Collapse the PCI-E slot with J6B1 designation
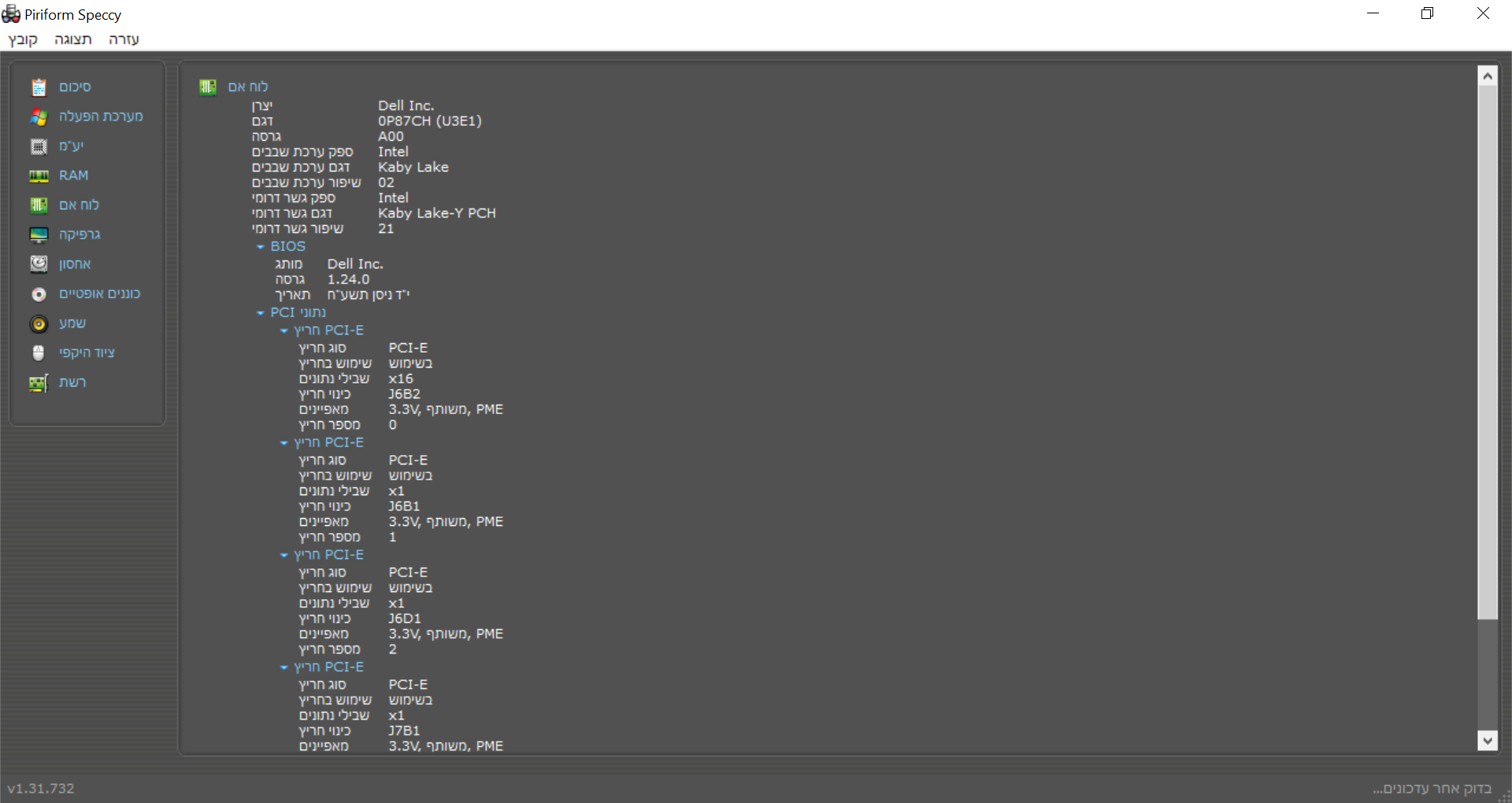This screenshot has width=1512, height=803. pyautogui.click(x=284, y=443)
